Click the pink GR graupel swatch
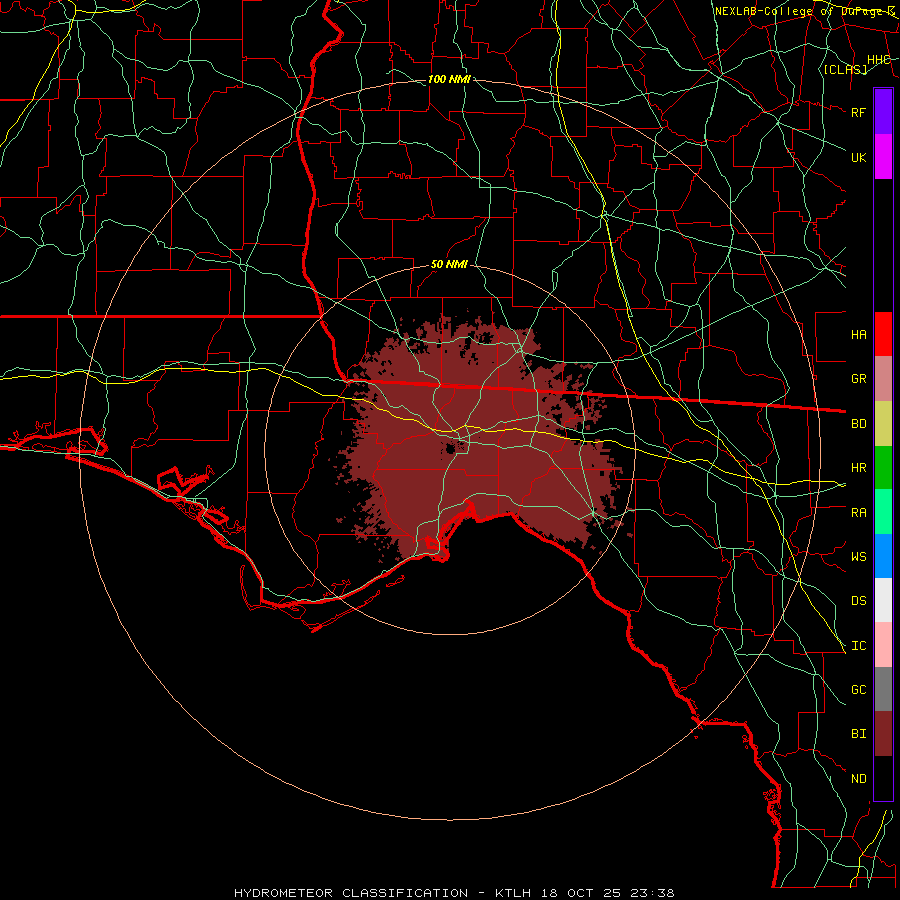 click(x=883, y=378)
